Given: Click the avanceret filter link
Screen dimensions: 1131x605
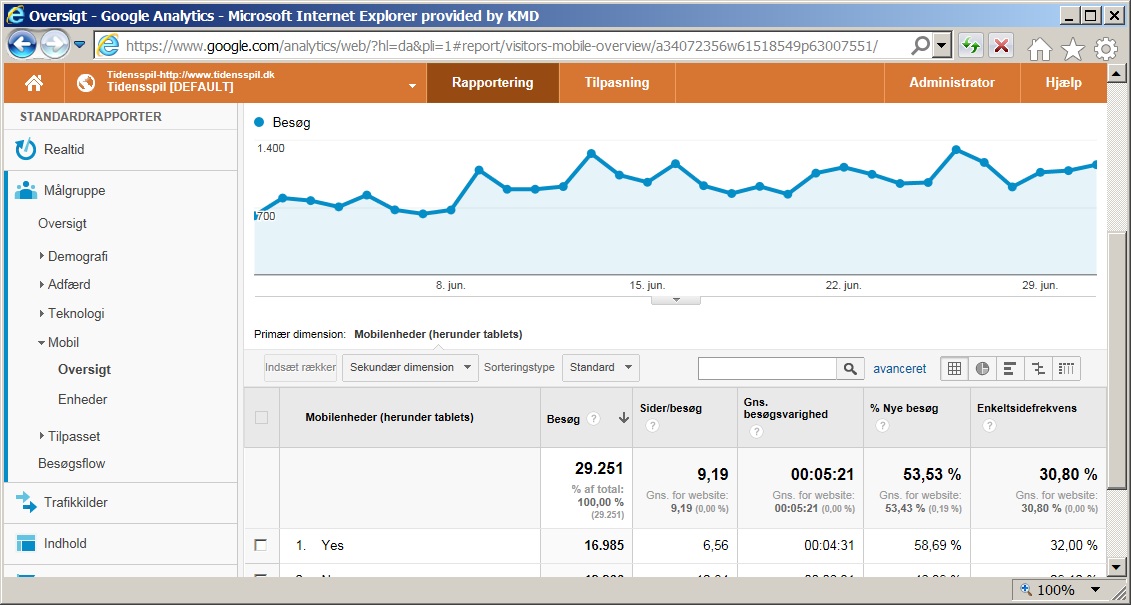Looking at the screenshot, I should [x=899, y=368].
